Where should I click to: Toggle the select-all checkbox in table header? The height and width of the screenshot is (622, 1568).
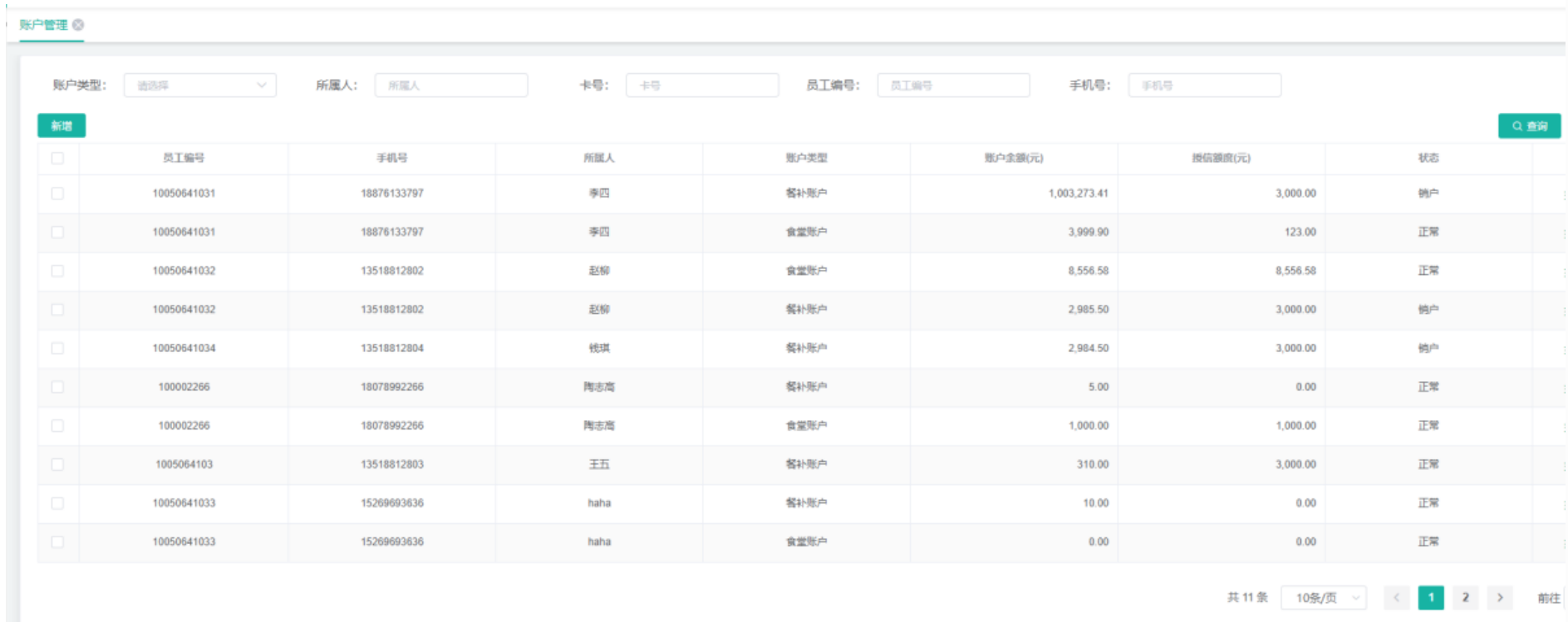pyautogui.click(x=57, y=158)
